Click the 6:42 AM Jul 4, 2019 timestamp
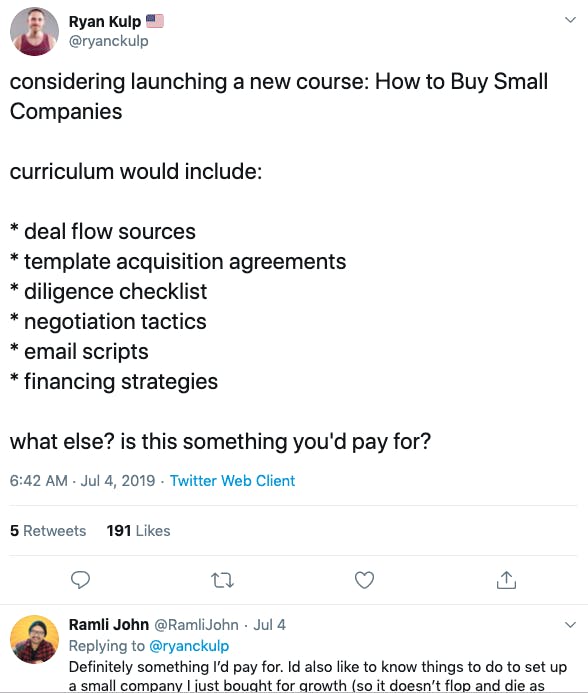The width and height of the screenshot is (588, 693). (x=82, y=480)
